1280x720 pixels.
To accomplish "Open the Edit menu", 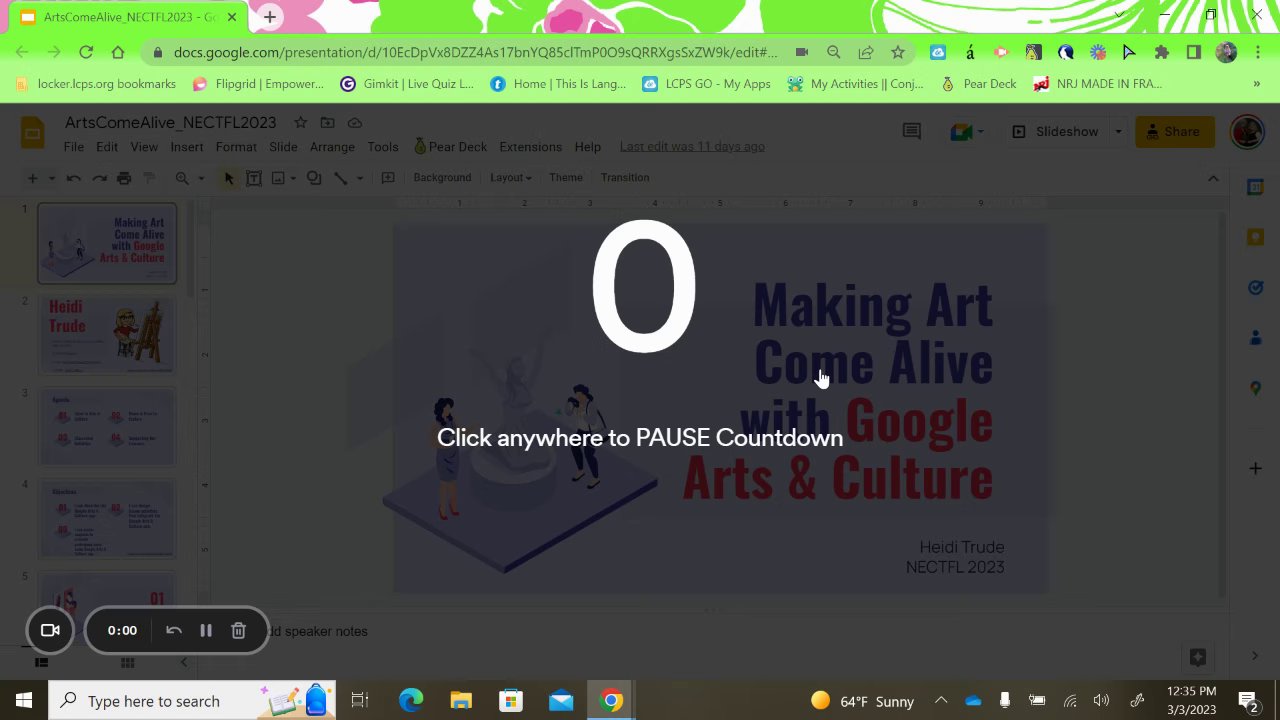I will coord(107,147).
